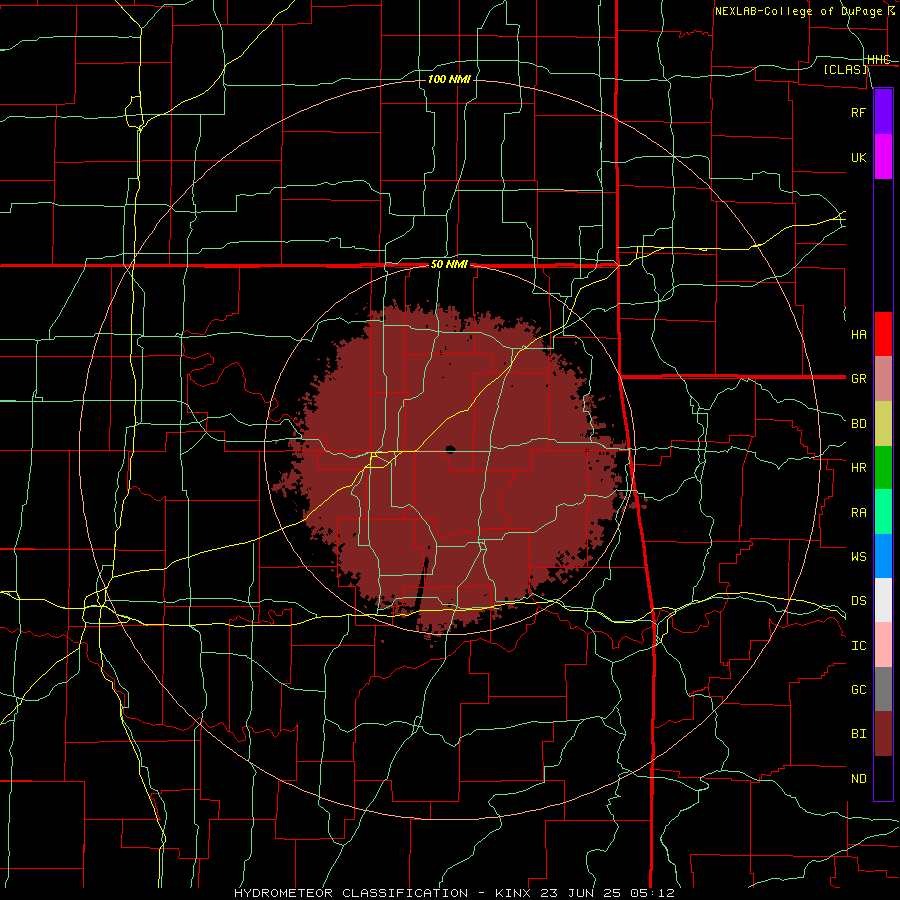The width and height of the screenshot is (900, 900).
Task: Click the RF purple legend swatch
Action: pyautogui.click(x=883, y=112)
